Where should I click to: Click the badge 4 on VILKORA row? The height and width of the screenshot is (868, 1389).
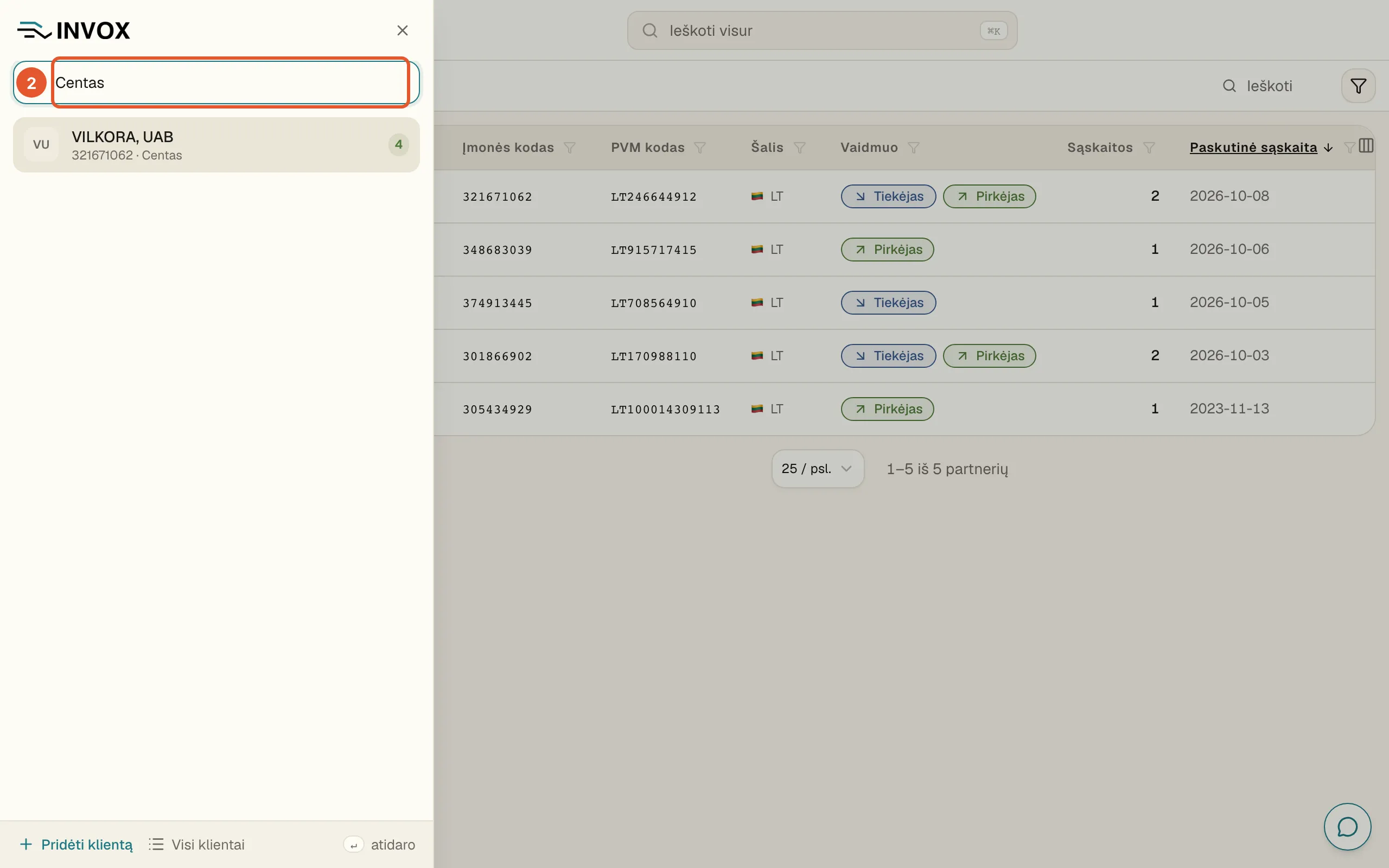[x=398, y=145]
